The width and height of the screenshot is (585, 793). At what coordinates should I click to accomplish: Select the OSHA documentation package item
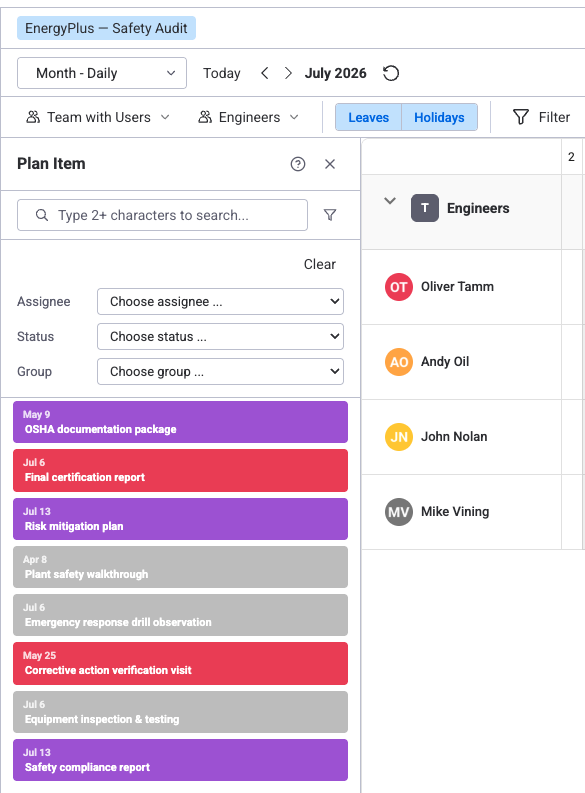[181, 422]
